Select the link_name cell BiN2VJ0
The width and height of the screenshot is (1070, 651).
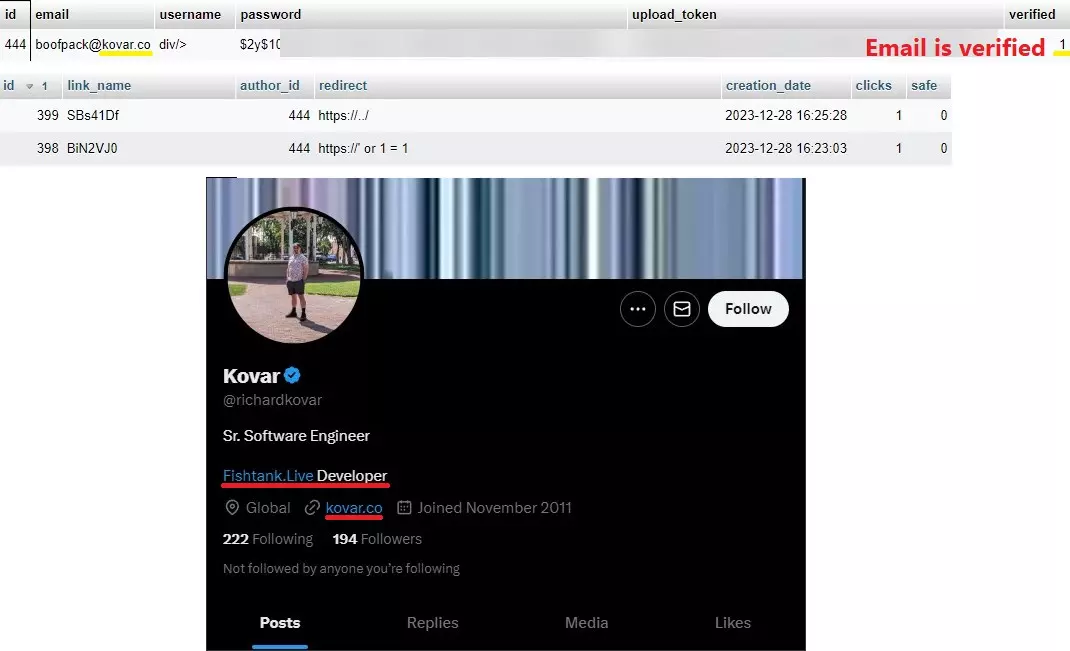(x=92, y=148)
